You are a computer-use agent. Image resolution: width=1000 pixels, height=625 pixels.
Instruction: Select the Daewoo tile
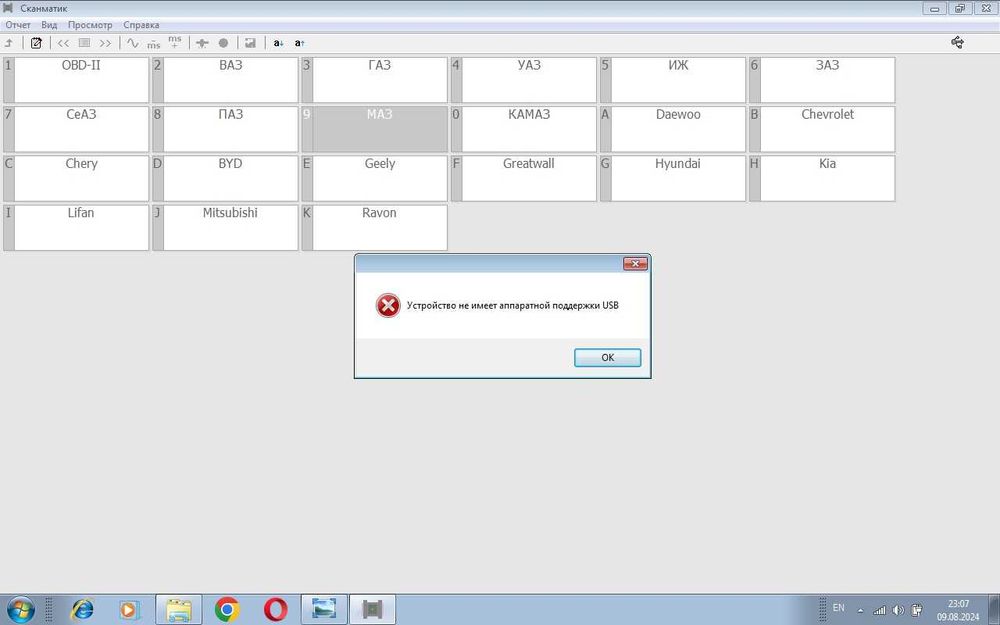tap(673, 129)
